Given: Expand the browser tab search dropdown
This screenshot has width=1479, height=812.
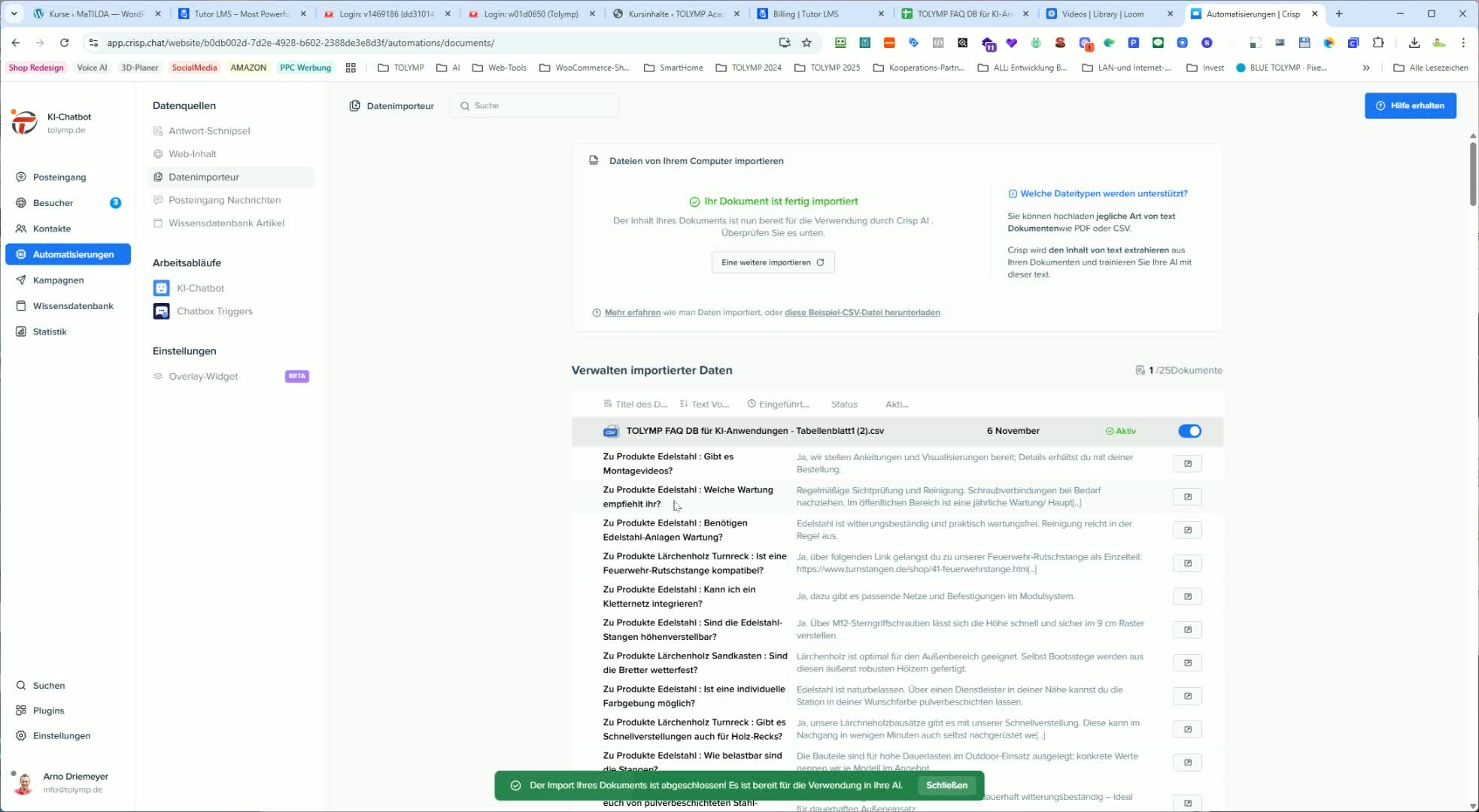Looking at the screenshot, I should coord(14,14).
